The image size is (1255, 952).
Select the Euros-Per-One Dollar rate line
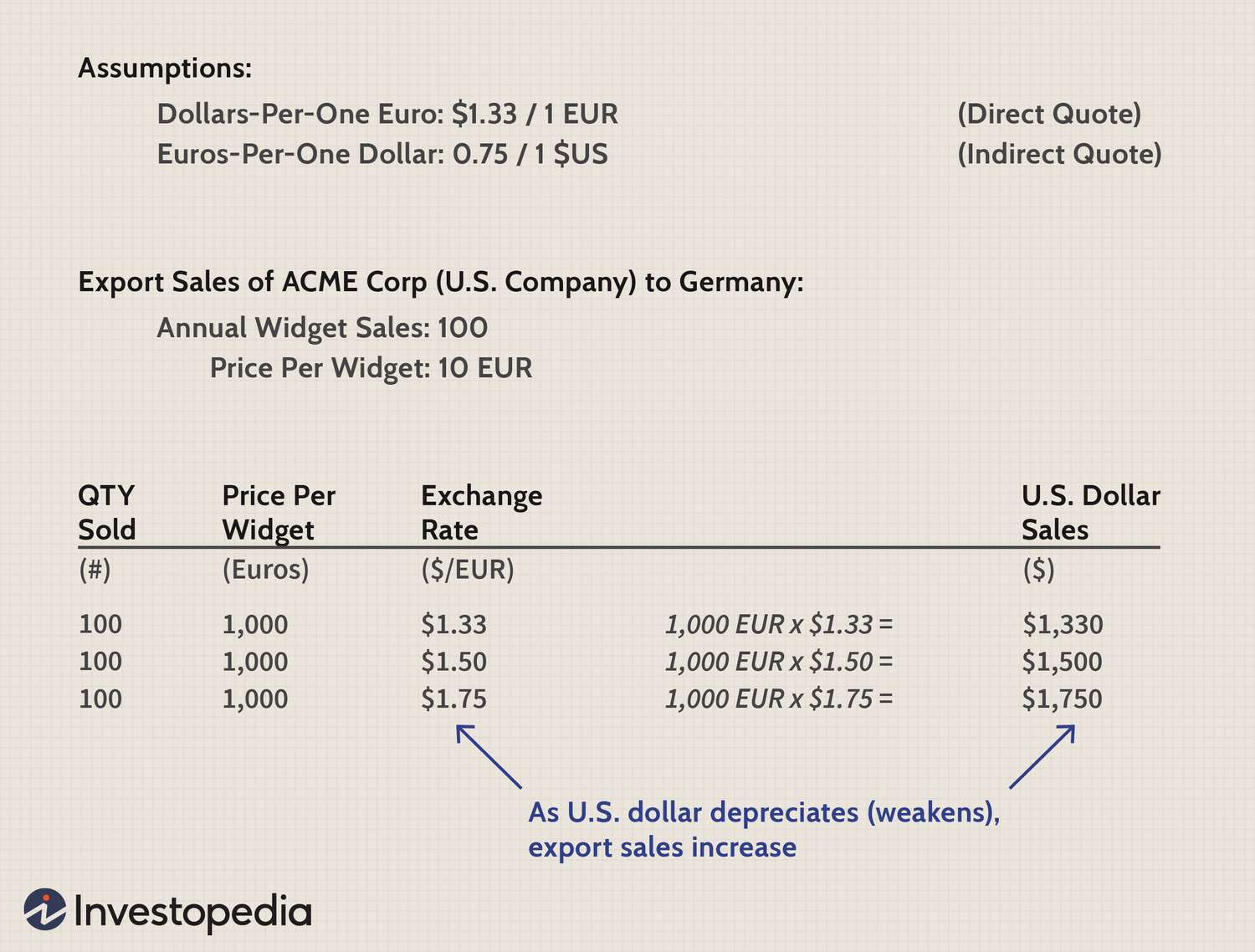click(x=382, y=154)
